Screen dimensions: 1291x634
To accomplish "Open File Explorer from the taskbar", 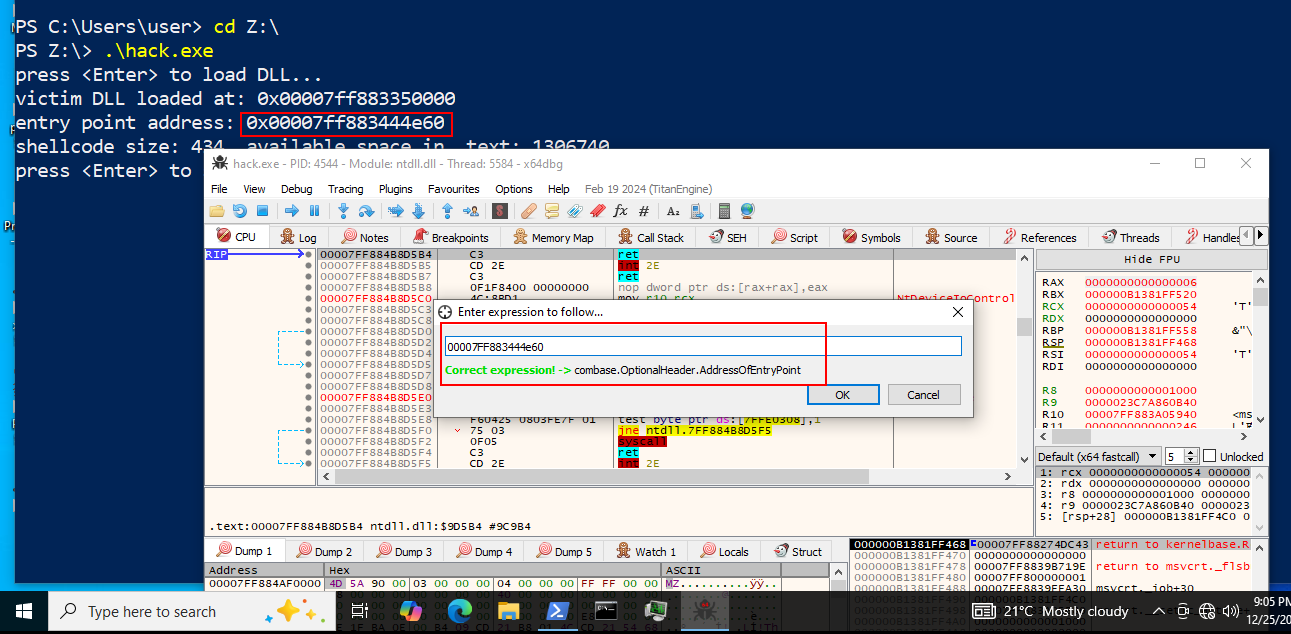I will (508, 611).
